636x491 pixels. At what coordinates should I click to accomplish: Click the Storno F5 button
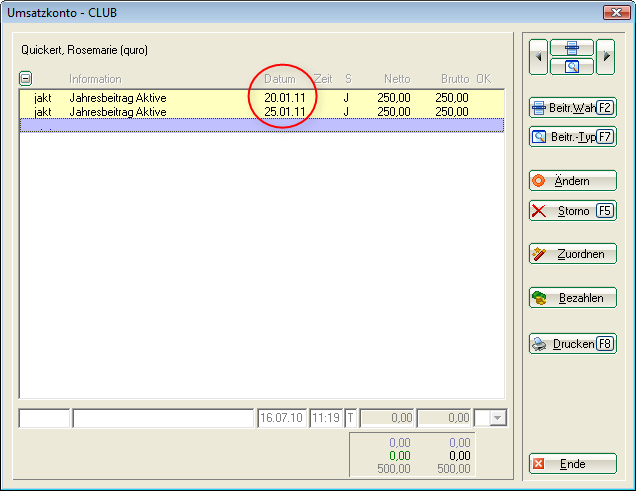point(573,211)
